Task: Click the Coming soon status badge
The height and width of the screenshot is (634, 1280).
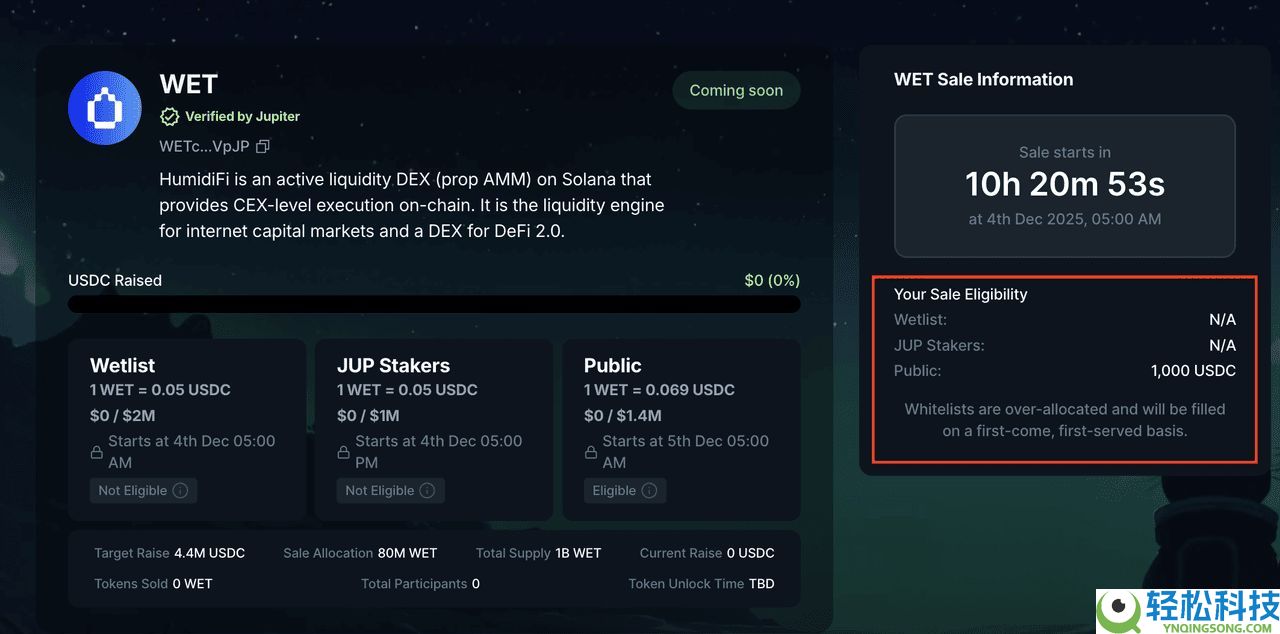Action: 736,90
